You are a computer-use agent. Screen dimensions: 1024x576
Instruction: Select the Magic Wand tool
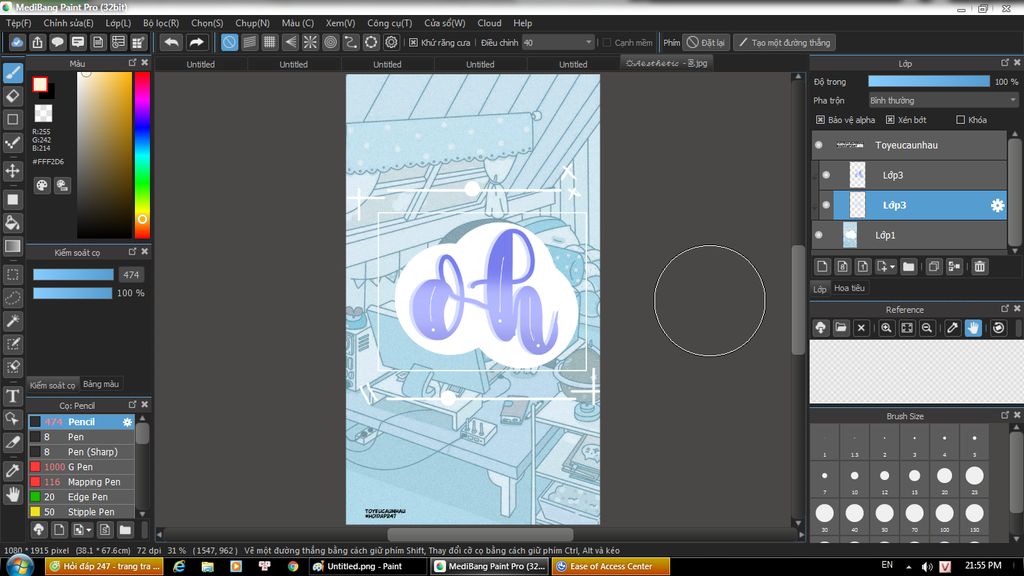13,321
